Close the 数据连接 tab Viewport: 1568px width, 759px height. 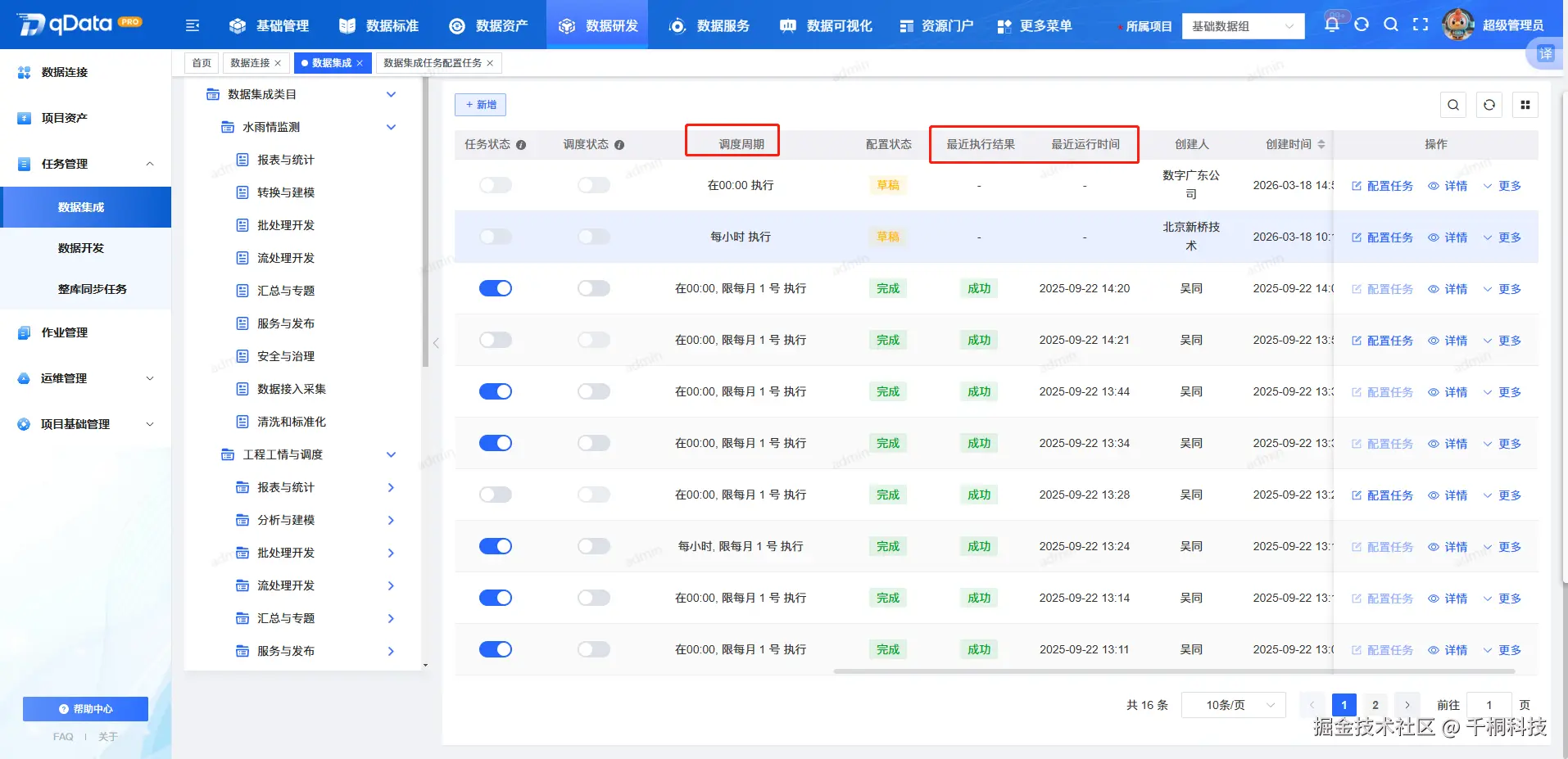click(x=278, y=63)
